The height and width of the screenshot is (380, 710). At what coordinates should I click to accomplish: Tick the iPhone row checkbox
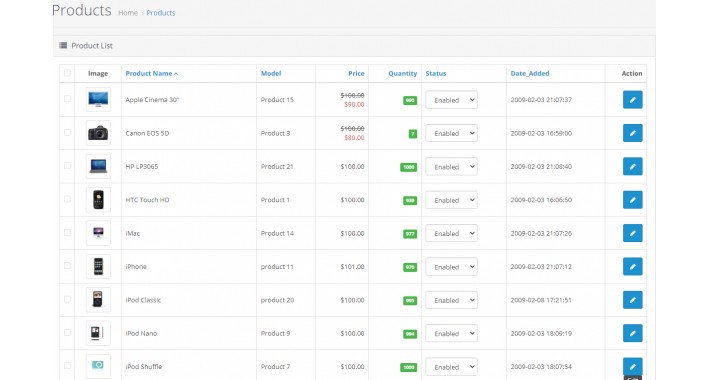67,266
